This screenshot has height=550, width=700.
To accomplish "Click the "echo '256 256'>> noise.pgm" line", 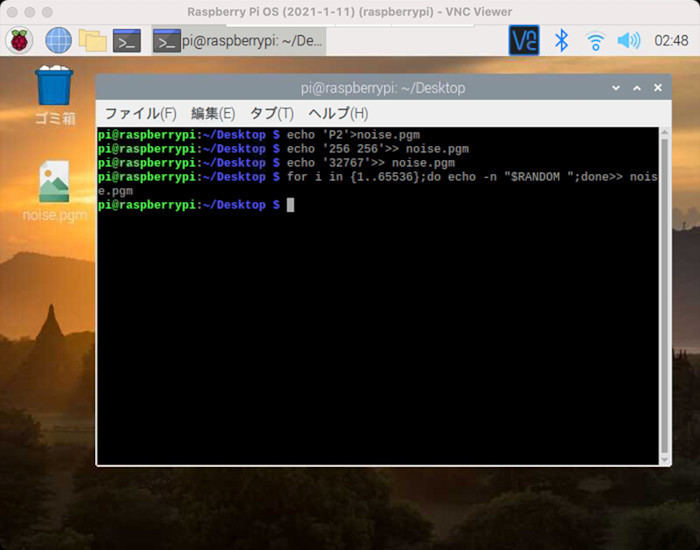I will (378, 149).
